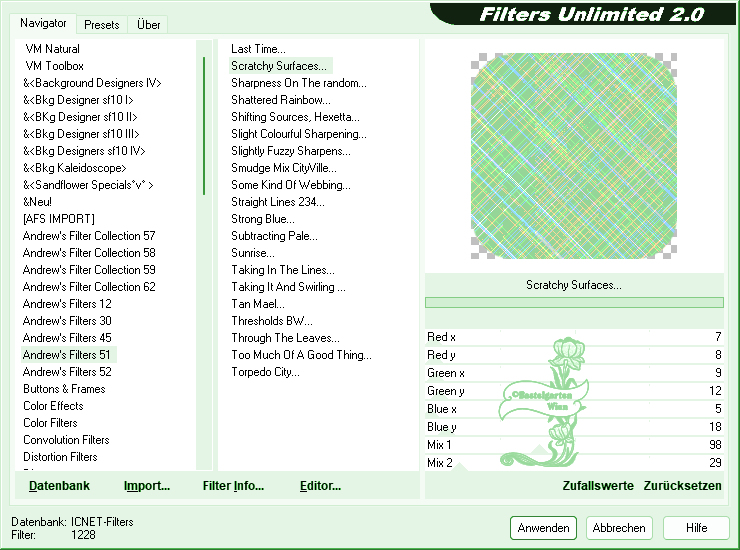
Task: Choose Smudge Mix CityVille... filter
Action: coord(284,168)
